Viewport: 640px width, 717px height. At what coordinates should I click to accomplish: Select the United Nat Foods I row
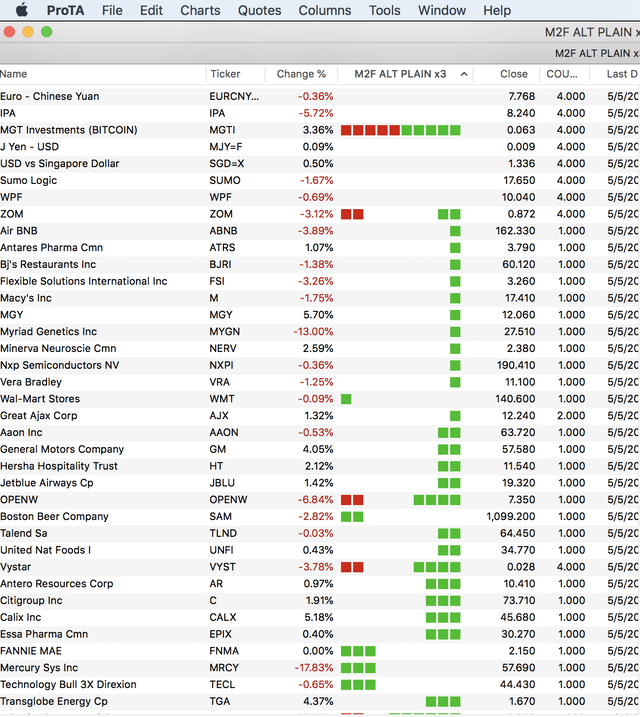320,550
